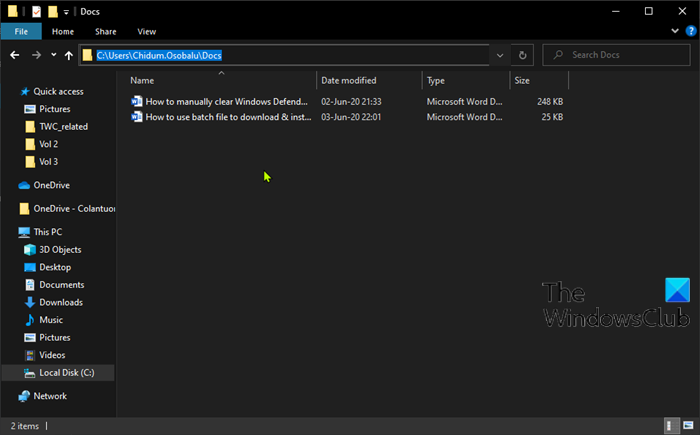The height and width of the screenshot is (435, 700).
Task: Open the window system menu icon
Action: pyautogui.click(x=12, y=11)
